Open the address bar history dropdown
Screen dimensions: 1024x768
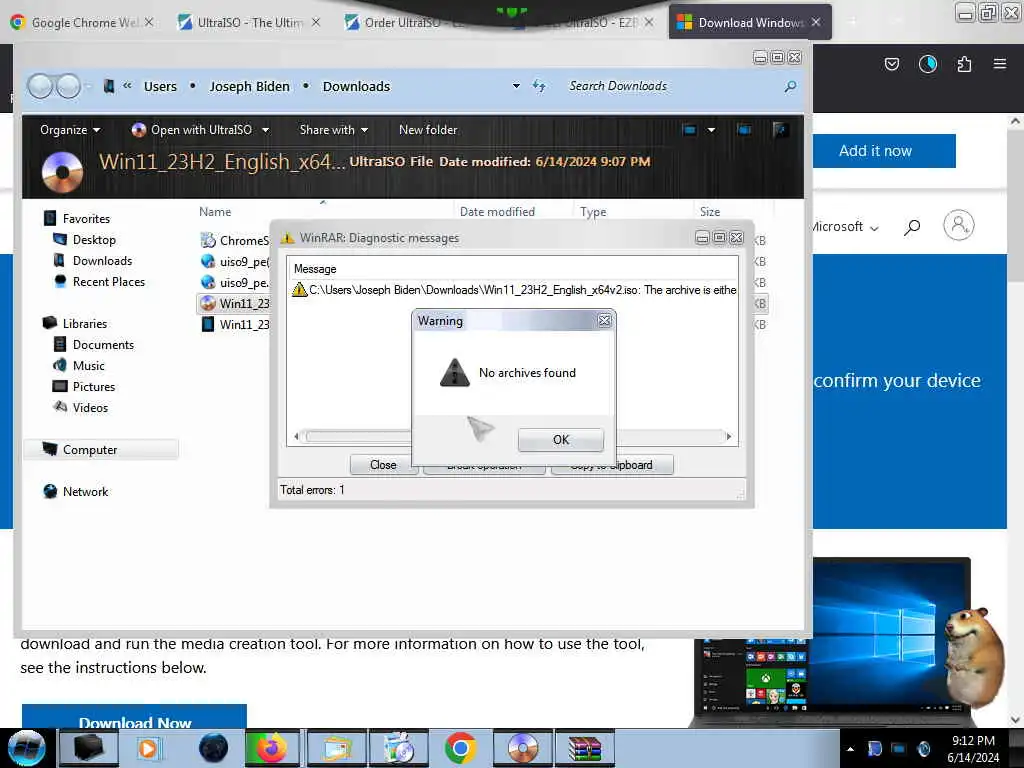(x=516, y=86)
